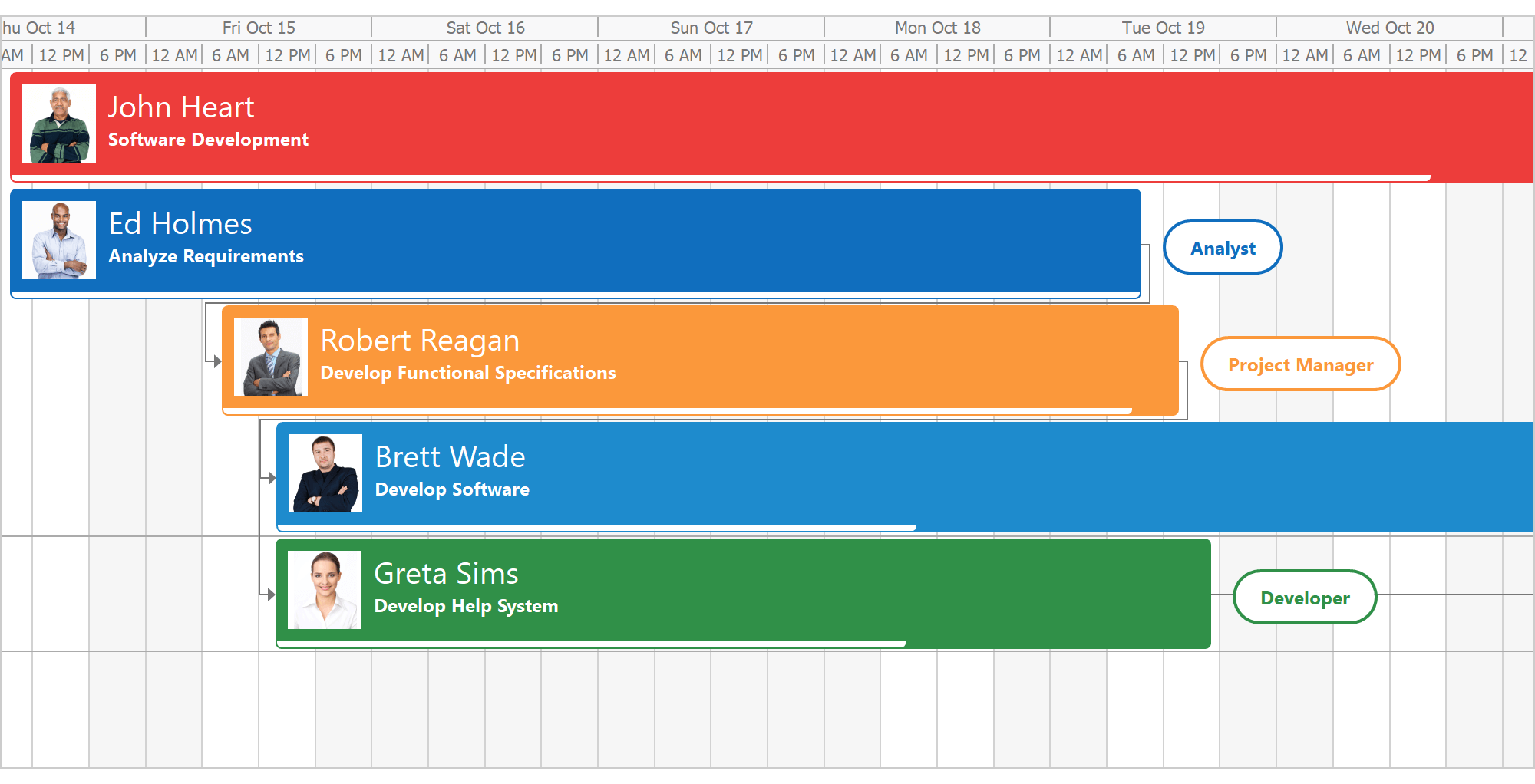Click Greta Sims' avatar photo

325,589
